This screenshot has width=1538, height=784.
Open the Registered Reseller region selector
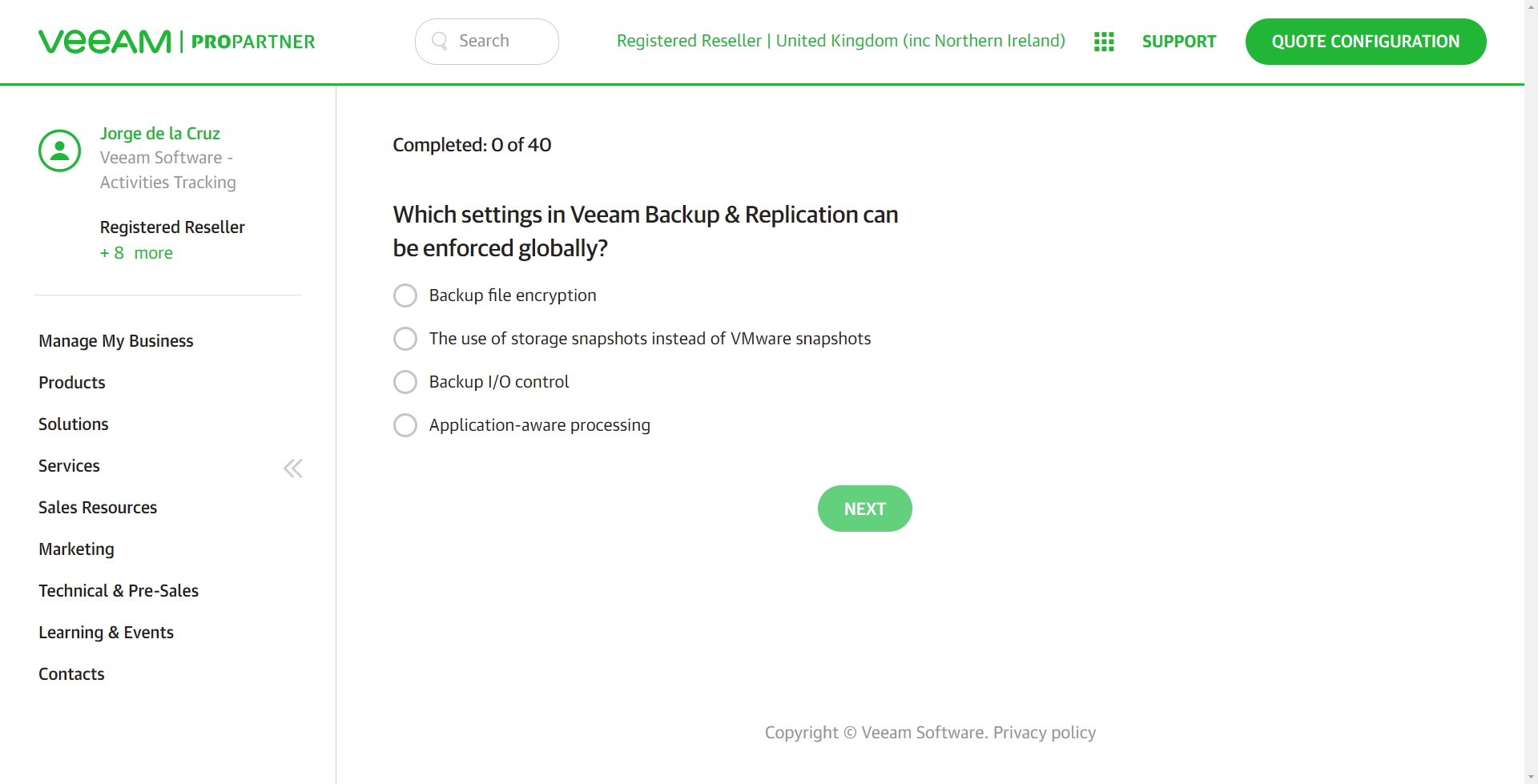tap(840, 41)
